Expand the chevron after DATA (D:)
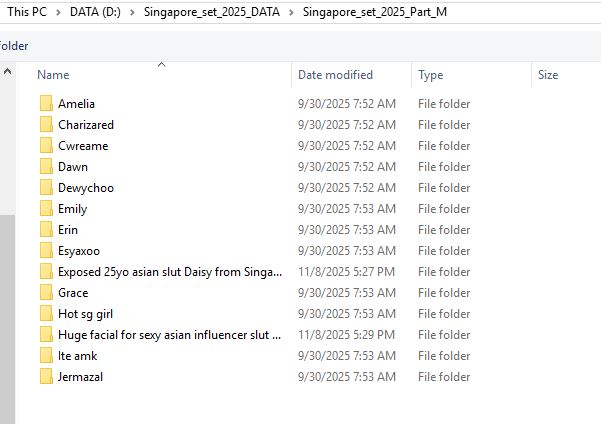Image resolution: width=601 pixels, height=424 pixels. tap(132, 12)
